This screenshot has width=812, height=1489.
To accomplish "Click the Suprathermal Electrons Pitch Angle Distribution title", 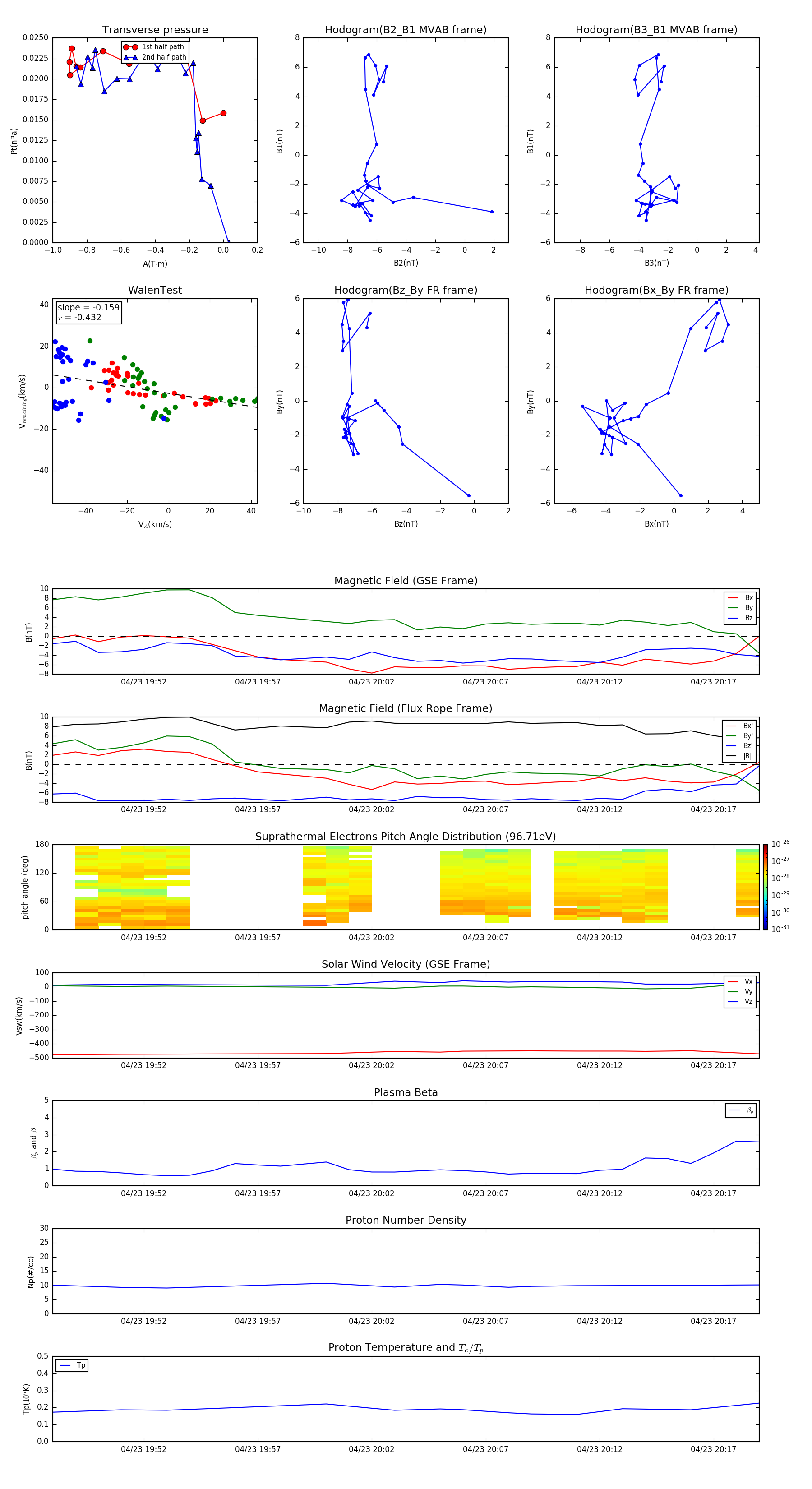I will (406, 837).
